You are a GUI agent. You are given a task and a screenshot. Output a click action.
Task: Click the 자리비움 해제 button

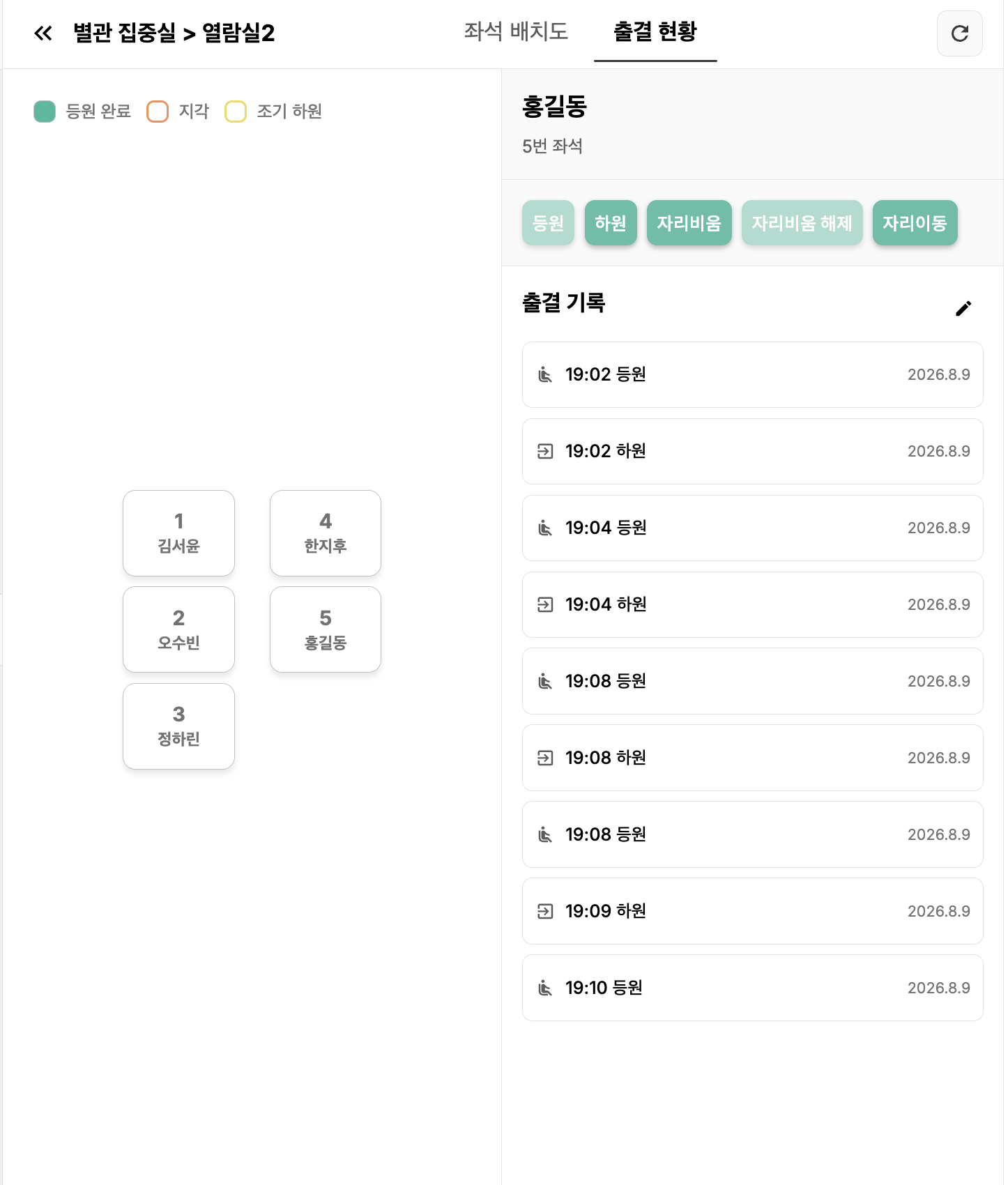coord(802,223)
